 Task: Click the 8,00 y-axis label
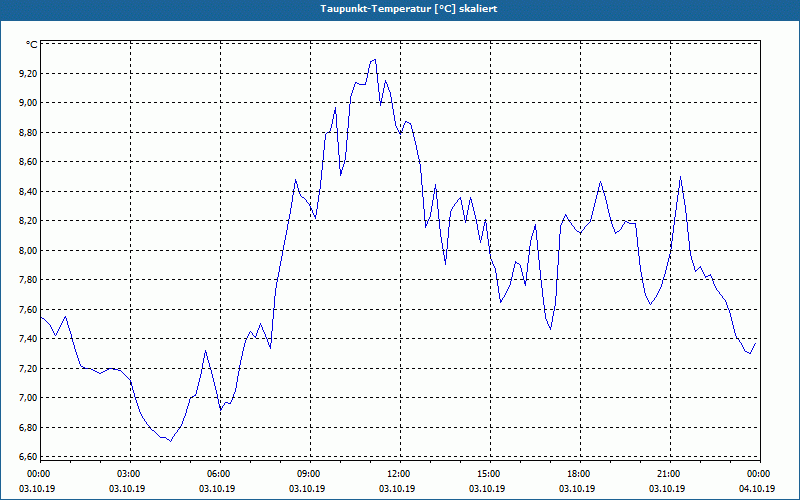point(29,251)
